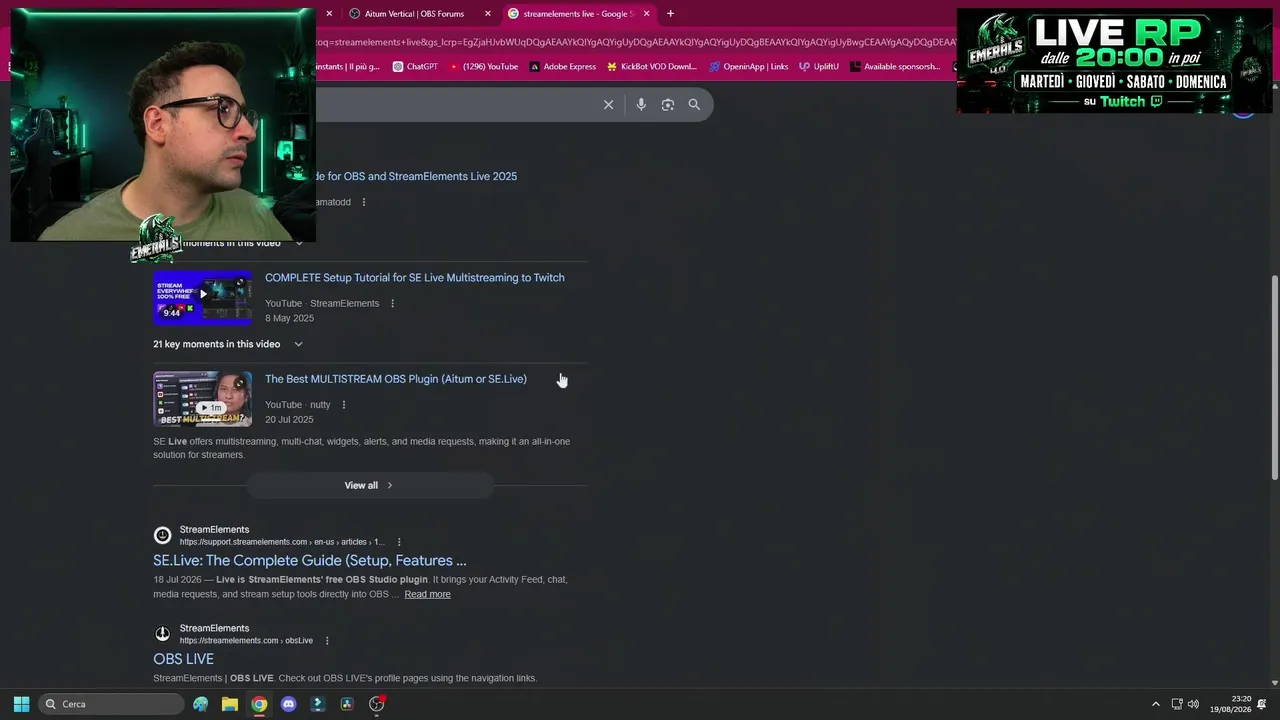Image resolution: width=1280 pixels, height=720 pixels.
Task: Close the streamelements live Google tab
Action: point(647,14)
